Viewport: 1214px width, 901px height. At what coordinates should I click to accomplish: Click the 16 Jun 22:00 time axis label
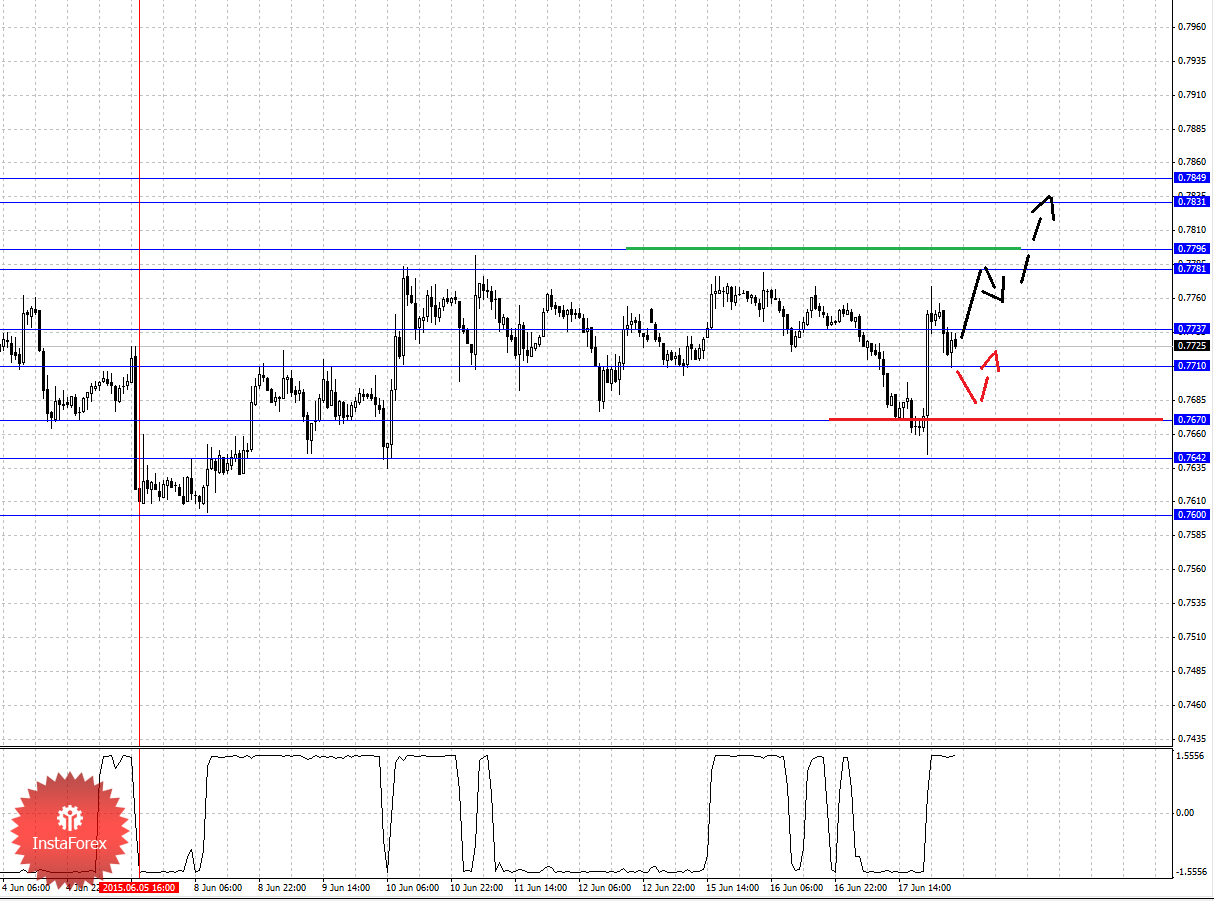click(x=860, y=887)
